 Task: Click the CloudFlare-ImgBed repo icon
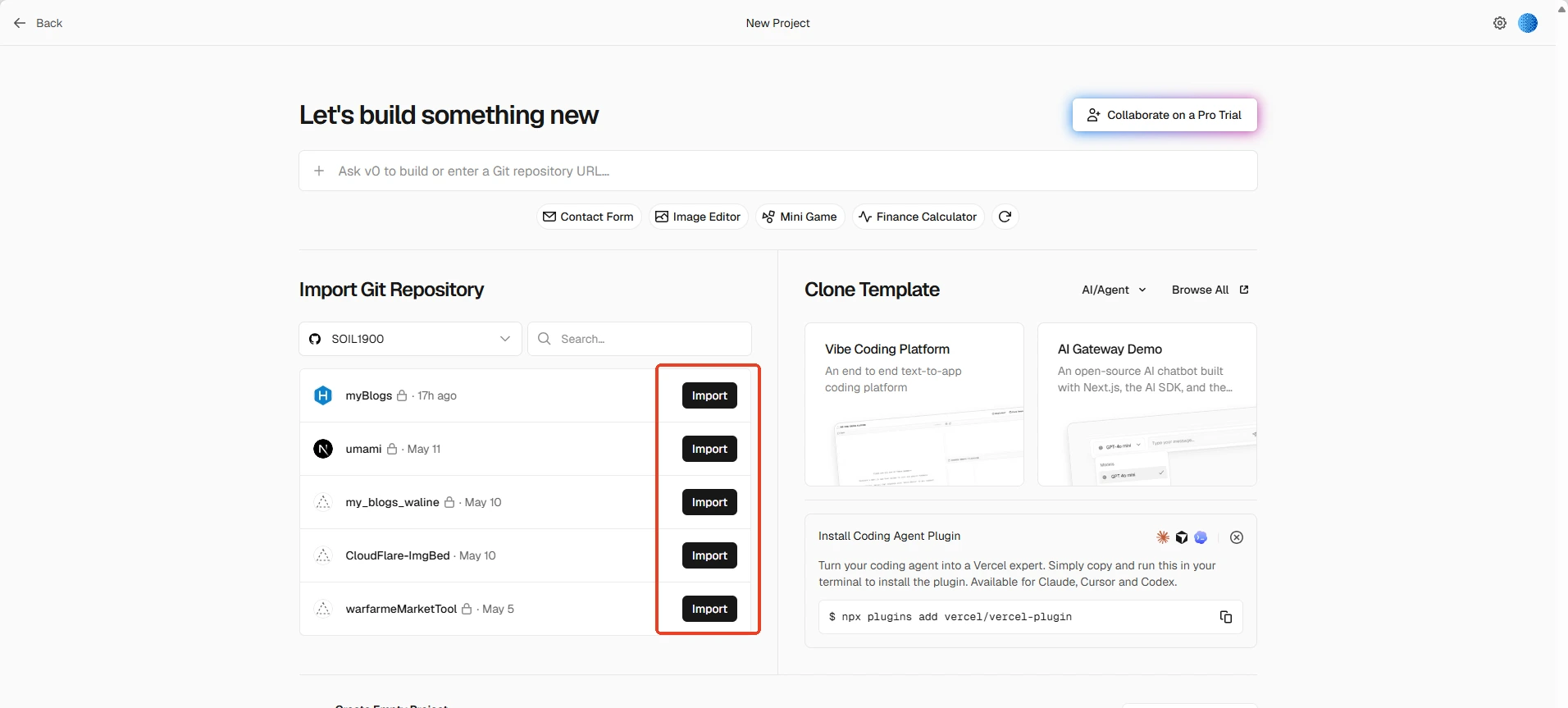pos(323,555)
